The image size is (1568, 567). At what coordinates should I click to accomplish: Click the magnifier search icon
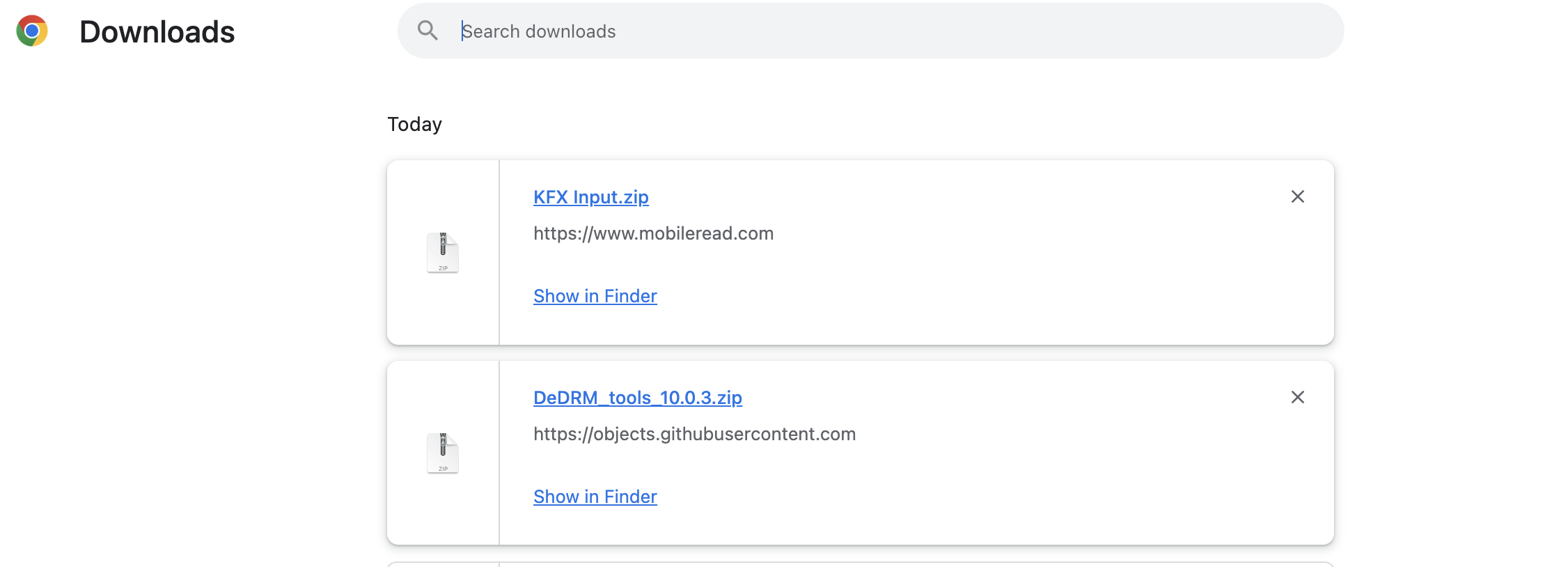coord(428,31)
